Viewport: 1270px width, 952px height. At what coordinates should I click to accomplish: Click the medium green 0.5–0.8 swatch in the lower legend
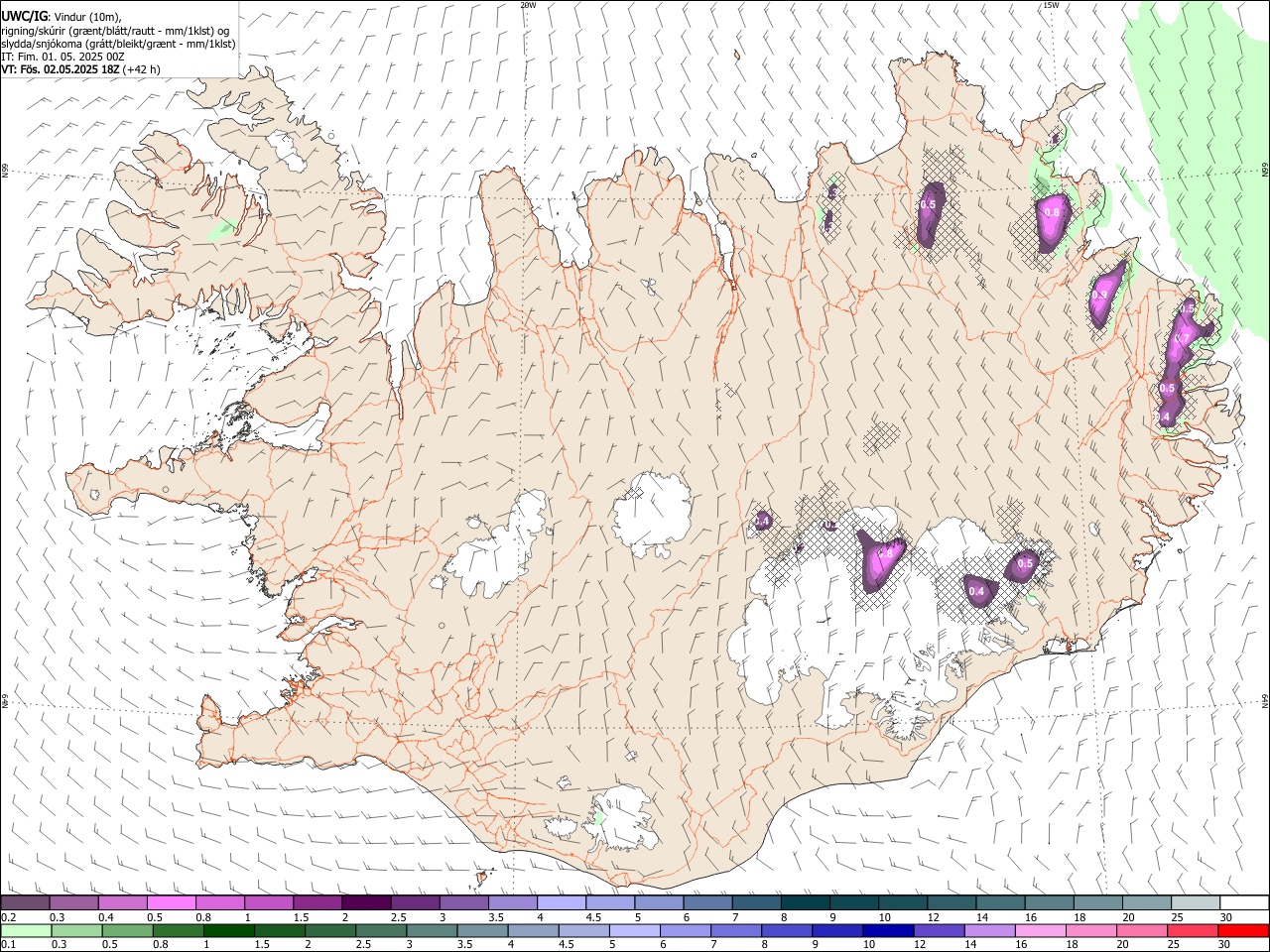pos(127,931)
